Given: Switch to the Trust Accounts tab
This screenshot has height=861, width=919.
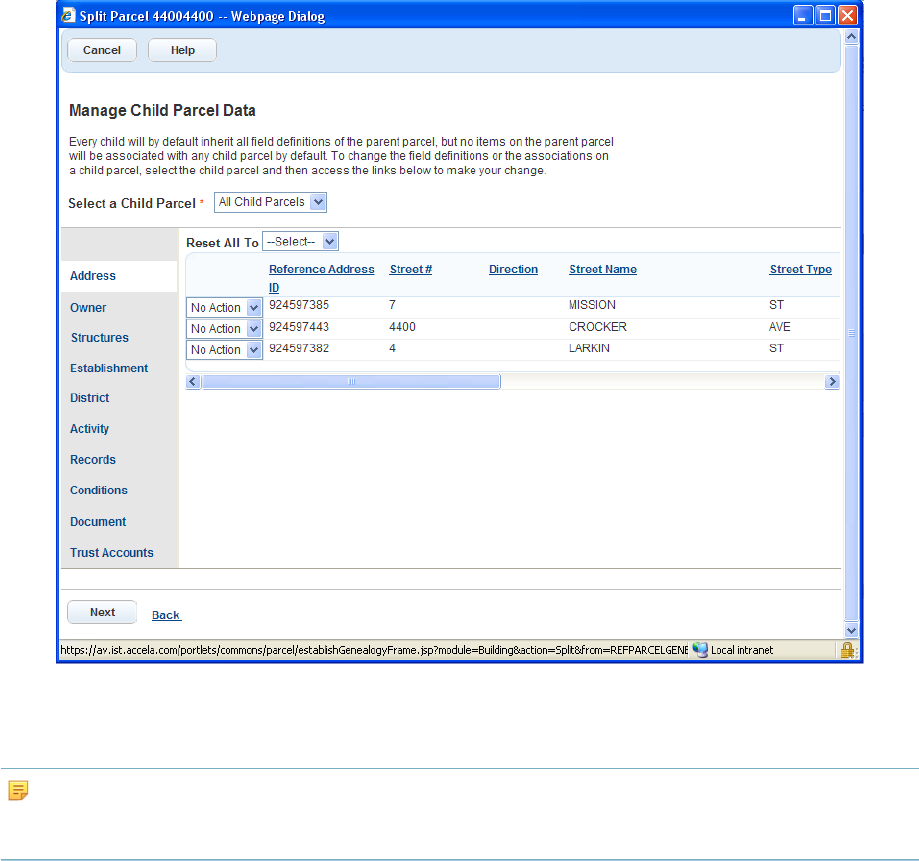Looking at the screenshot, I should 111,553.
